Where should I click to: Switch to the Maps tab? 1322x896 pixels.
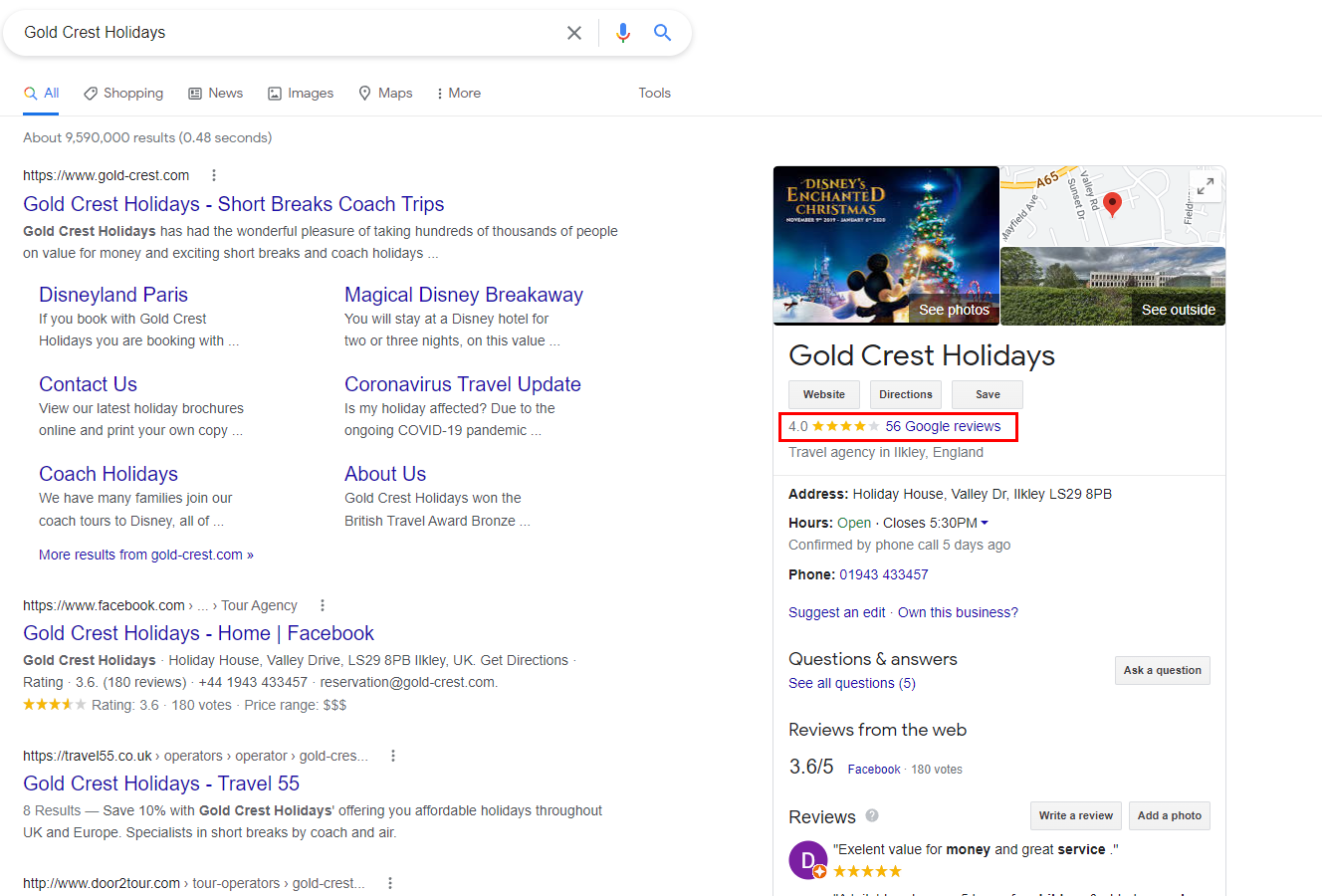coord(385,93)
